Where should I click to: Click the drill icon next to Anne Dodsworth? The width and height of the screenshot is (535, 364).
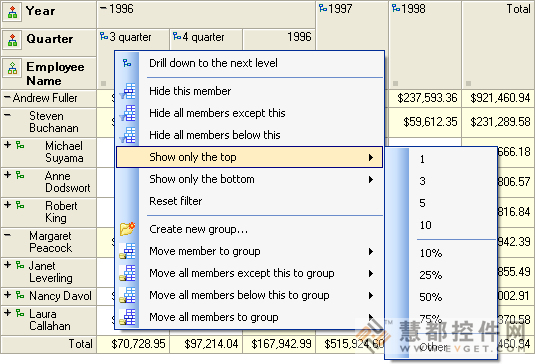pos(20,175)
